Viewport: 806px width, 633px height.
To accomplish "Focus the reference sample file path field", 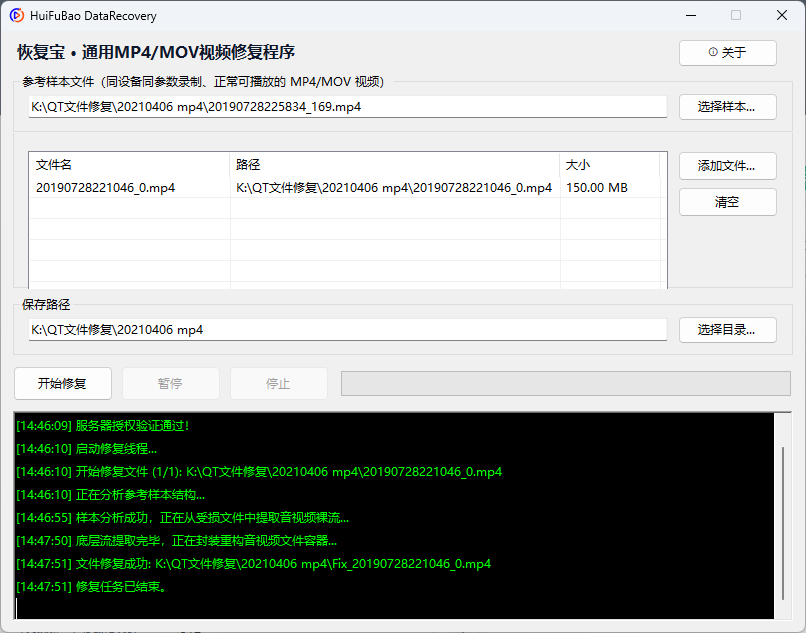I will (x=347, y=107).
